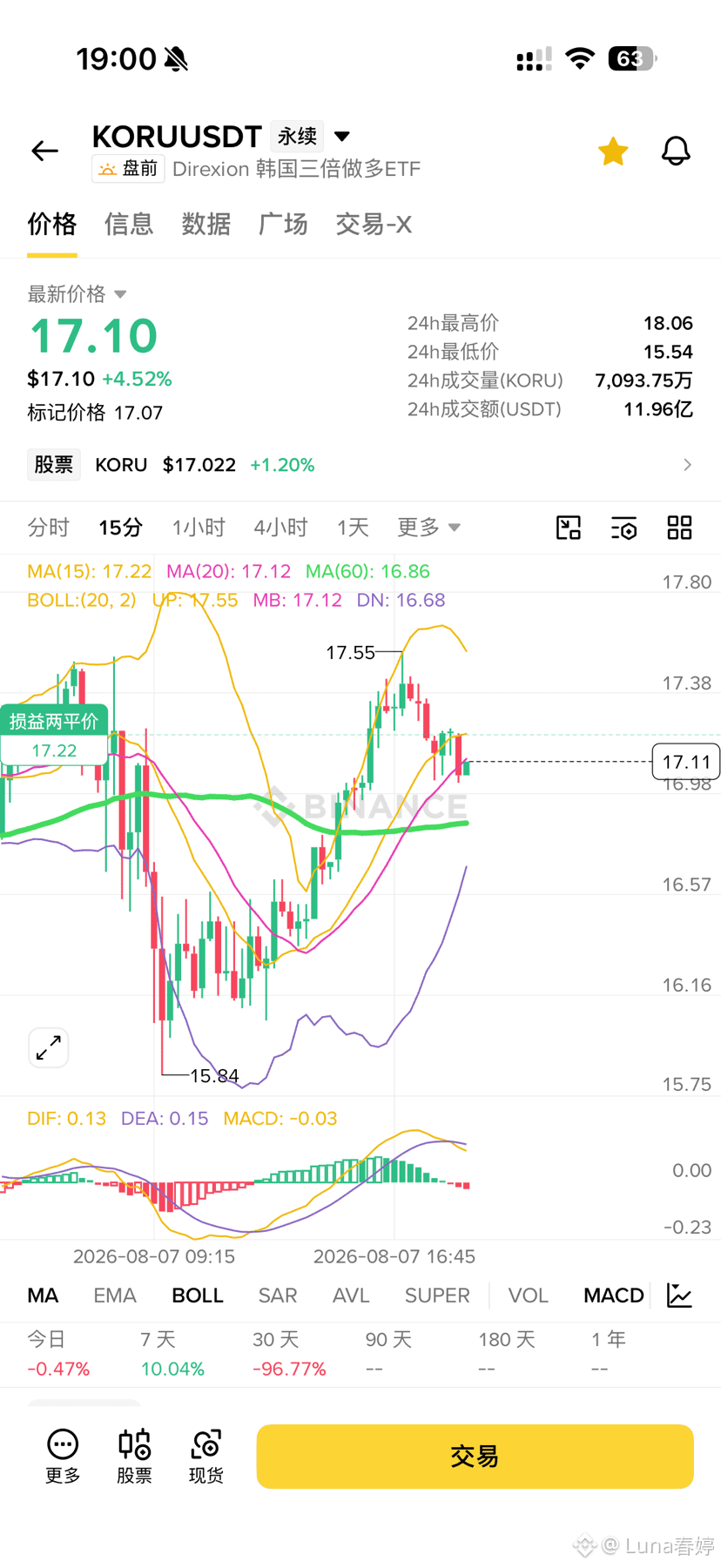
Task: Tap the 15.84 low price marker
Action: click(214, 1076)
